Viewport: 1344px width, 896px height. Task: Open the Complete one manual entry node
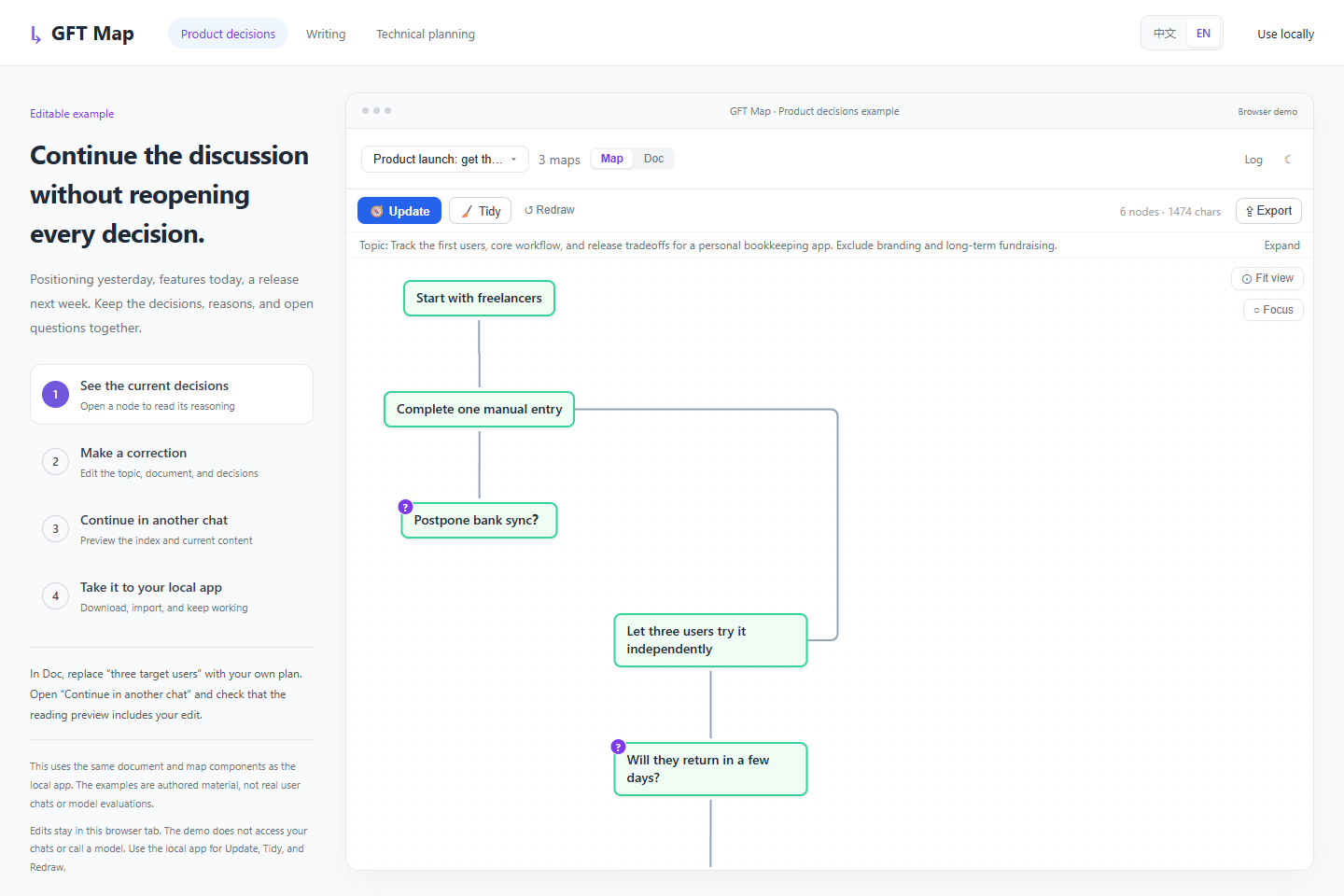coord(479,410)
